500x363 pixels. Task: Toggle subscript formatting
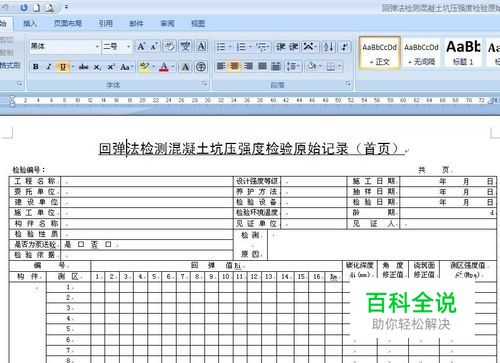(97, 67)
